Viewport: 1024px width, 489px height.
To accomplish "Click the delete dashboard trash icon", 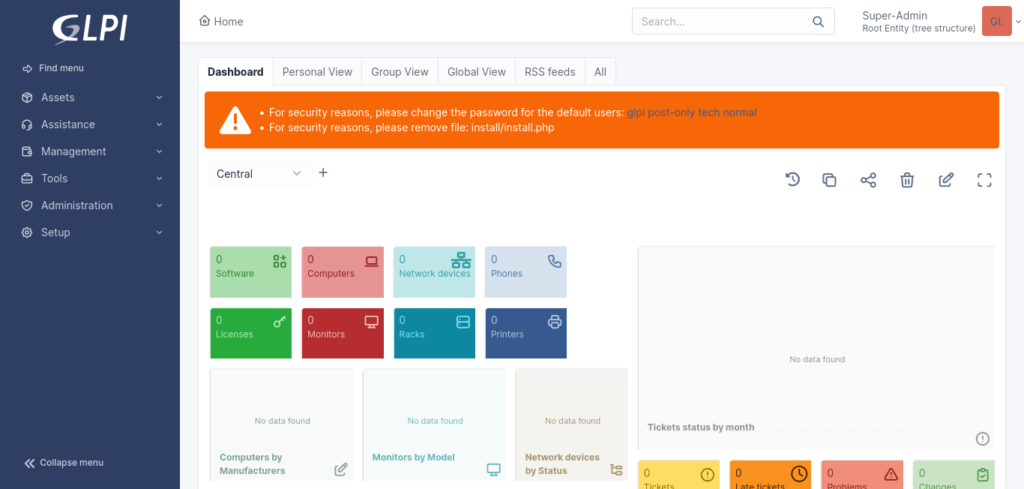I will (907, 180).
